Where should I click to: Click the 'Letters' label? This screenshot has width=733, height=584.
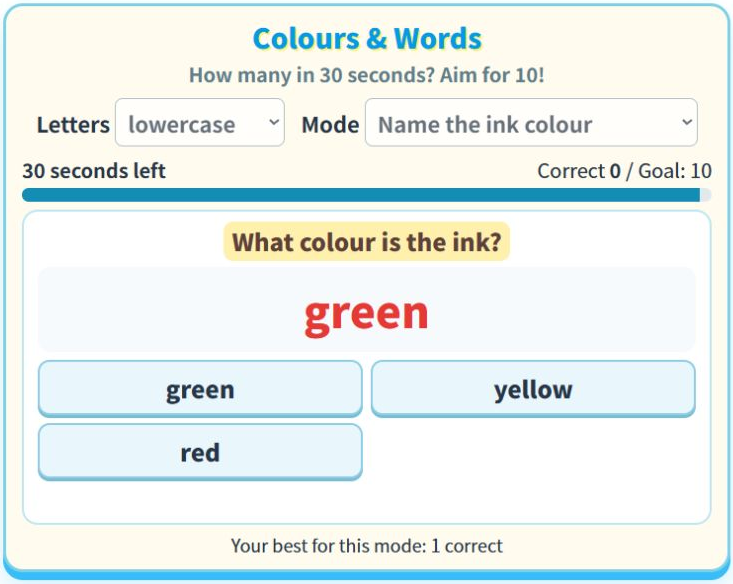[73, 125]
